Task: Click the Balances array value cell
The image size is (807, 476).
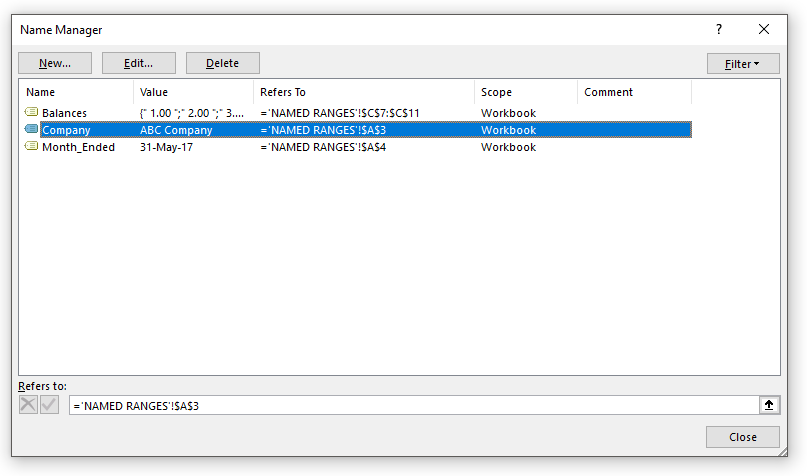Action: click(x=191, y=113)
